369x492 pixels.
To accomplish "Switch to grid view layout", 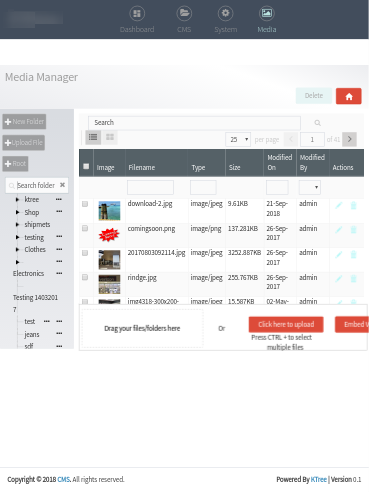I will pyautogui.click(x=110, y=137).
